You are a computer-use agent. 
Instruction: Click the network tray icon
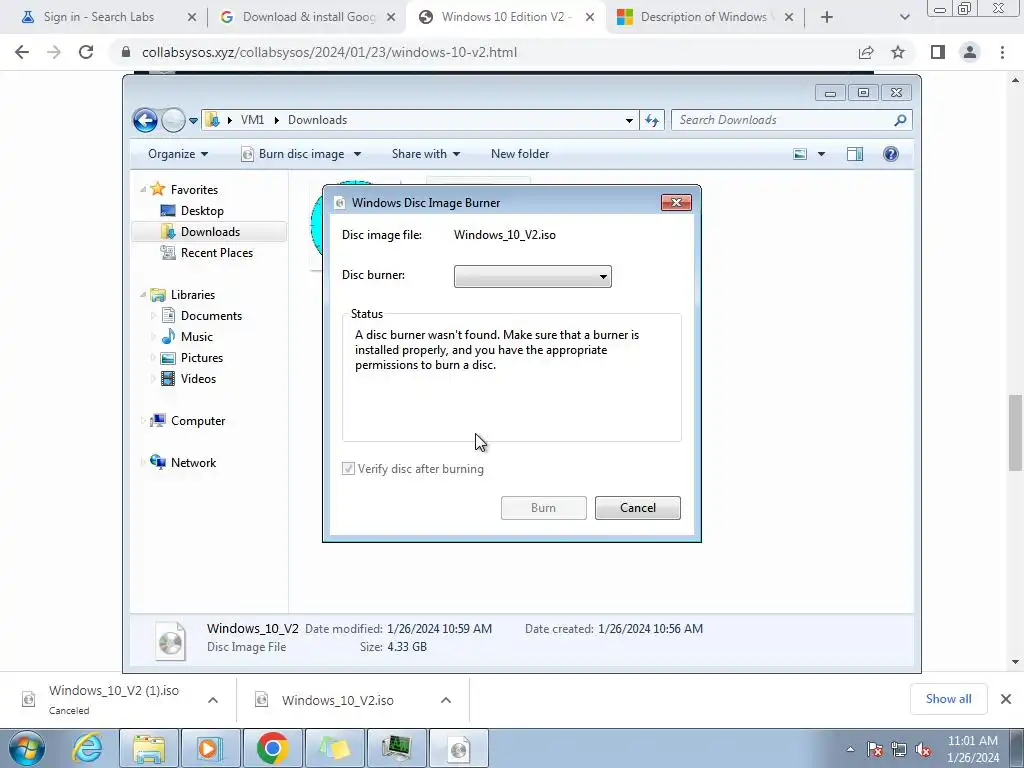899,750
